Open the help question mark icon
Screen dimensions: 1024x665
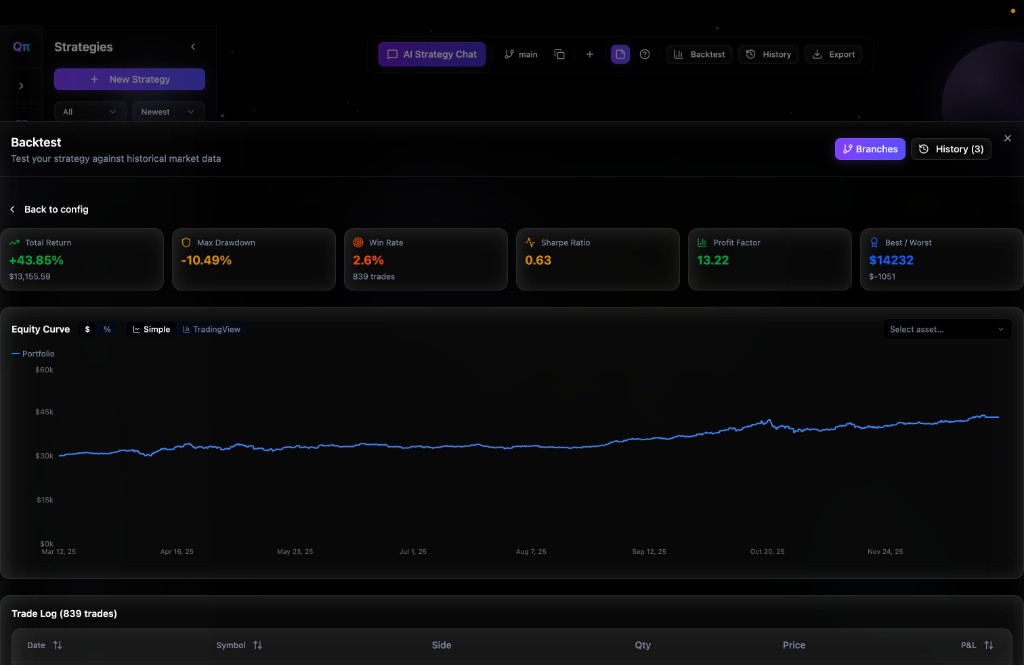(x=645, y=54)
